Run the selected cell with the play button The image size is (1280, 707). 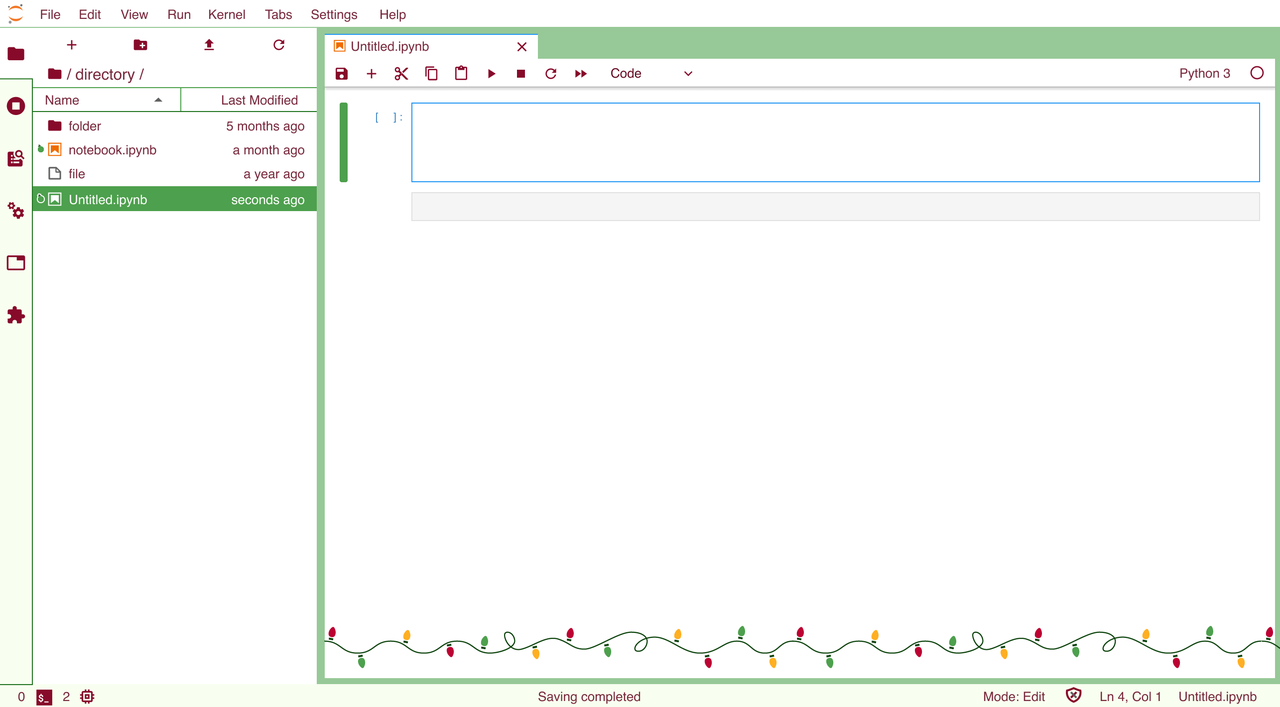tap(491, 74)
